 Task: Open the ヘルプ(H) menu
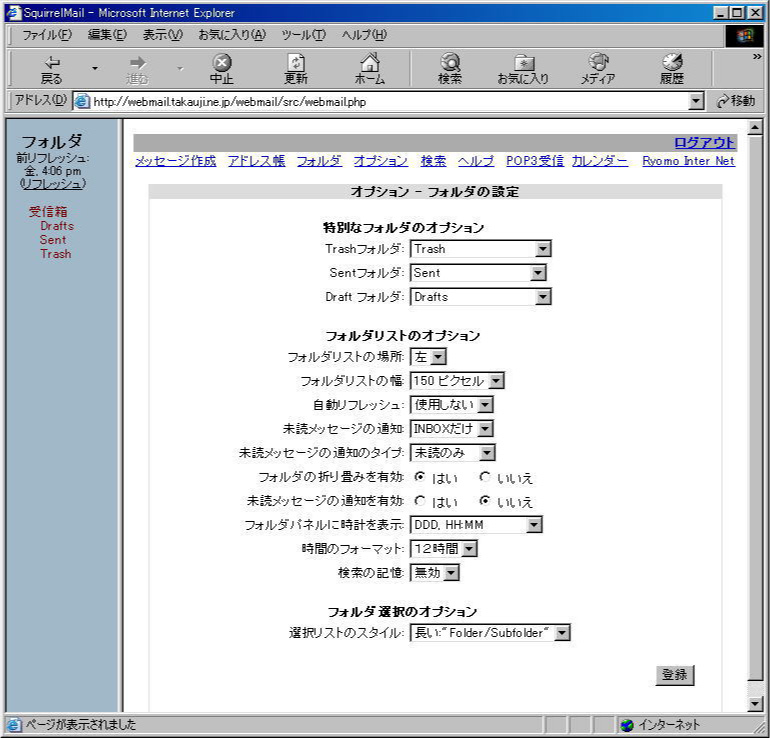(364, 35)
